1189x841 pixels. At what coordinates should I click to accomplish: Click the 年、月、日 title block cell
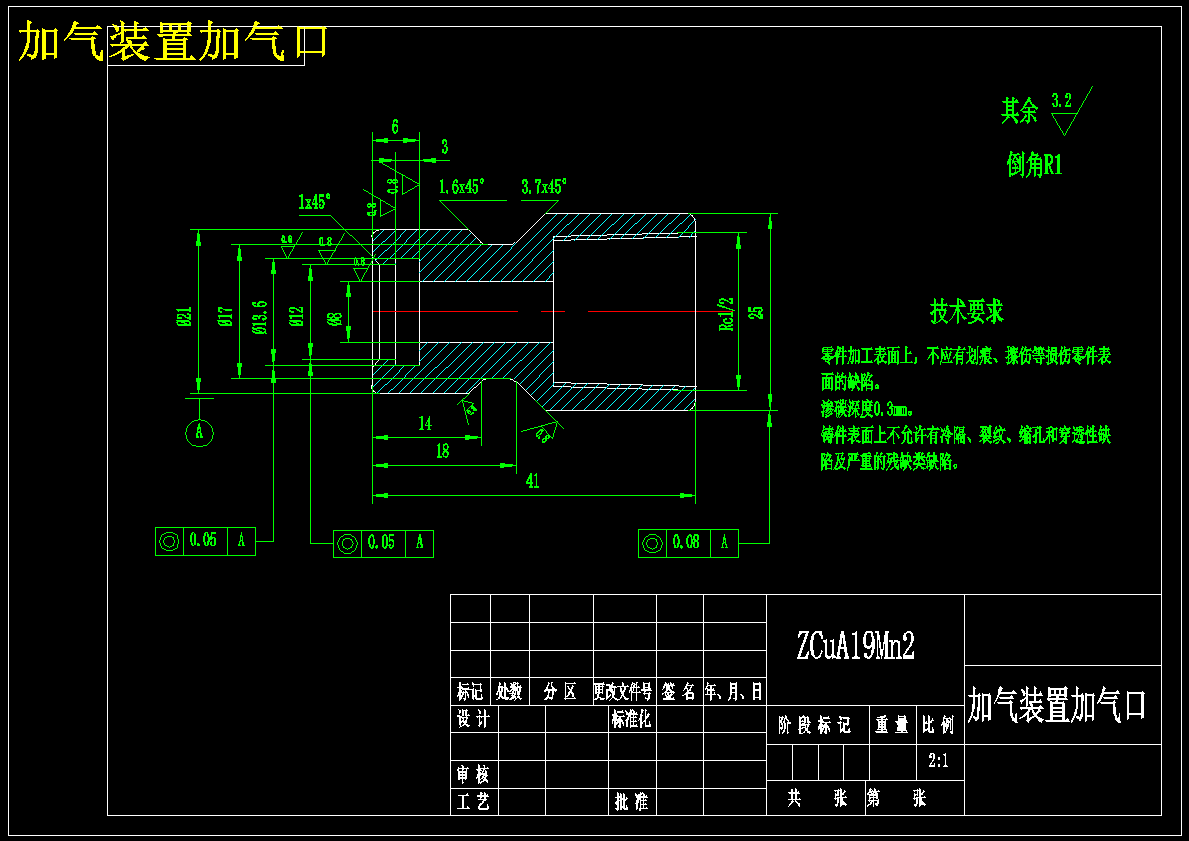click(734, 692)
